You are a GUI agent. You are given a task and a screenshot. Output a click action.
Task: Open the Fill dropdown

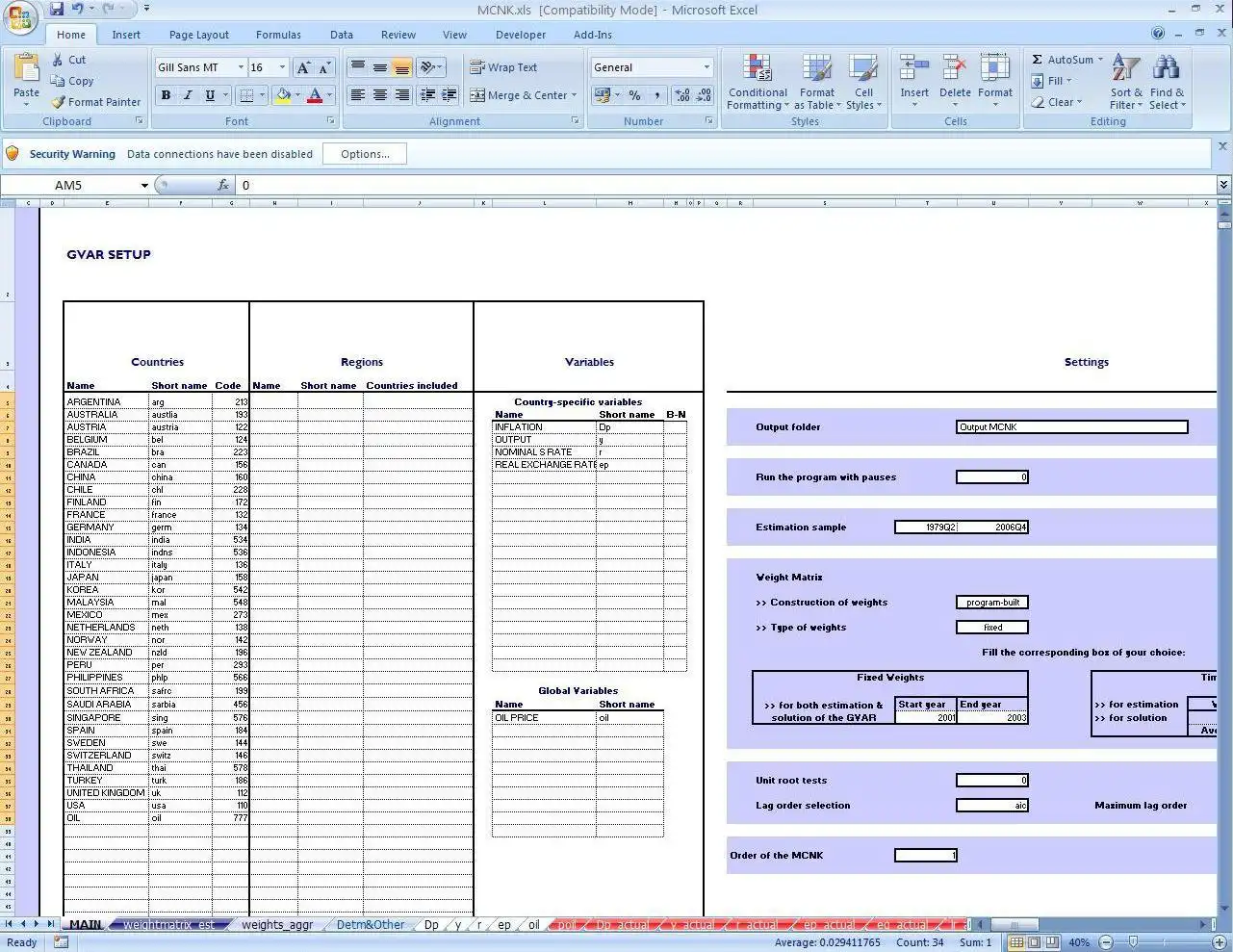pyautogui.click(x=1051, y=81)
